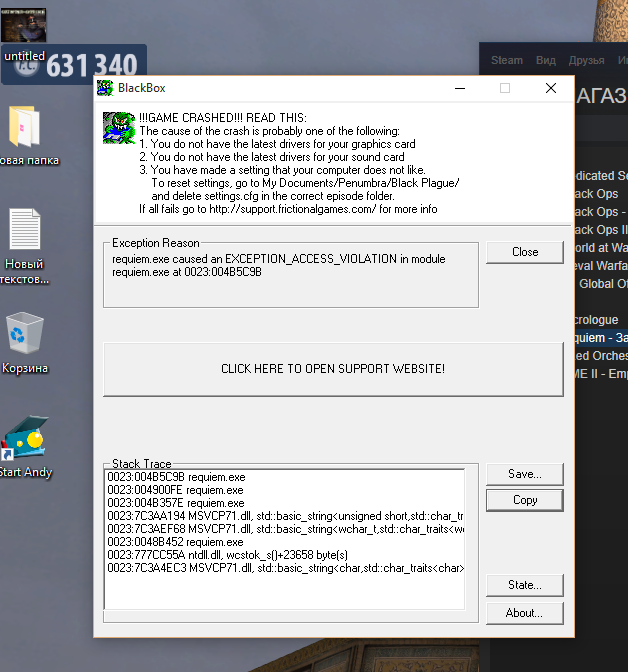Click the green monster crash icon
The width and height of the screenshot is (628, 672).
click(x=119, y=128)
